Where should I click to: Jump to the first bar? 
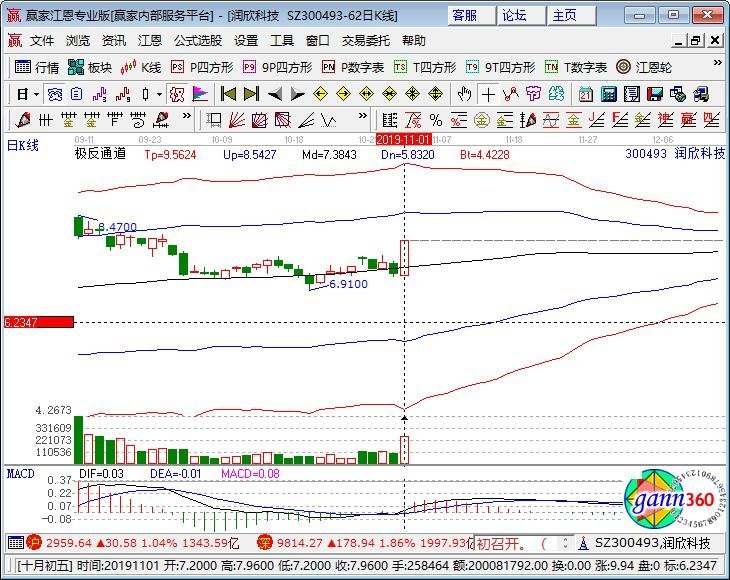click(x=228, y=94)
